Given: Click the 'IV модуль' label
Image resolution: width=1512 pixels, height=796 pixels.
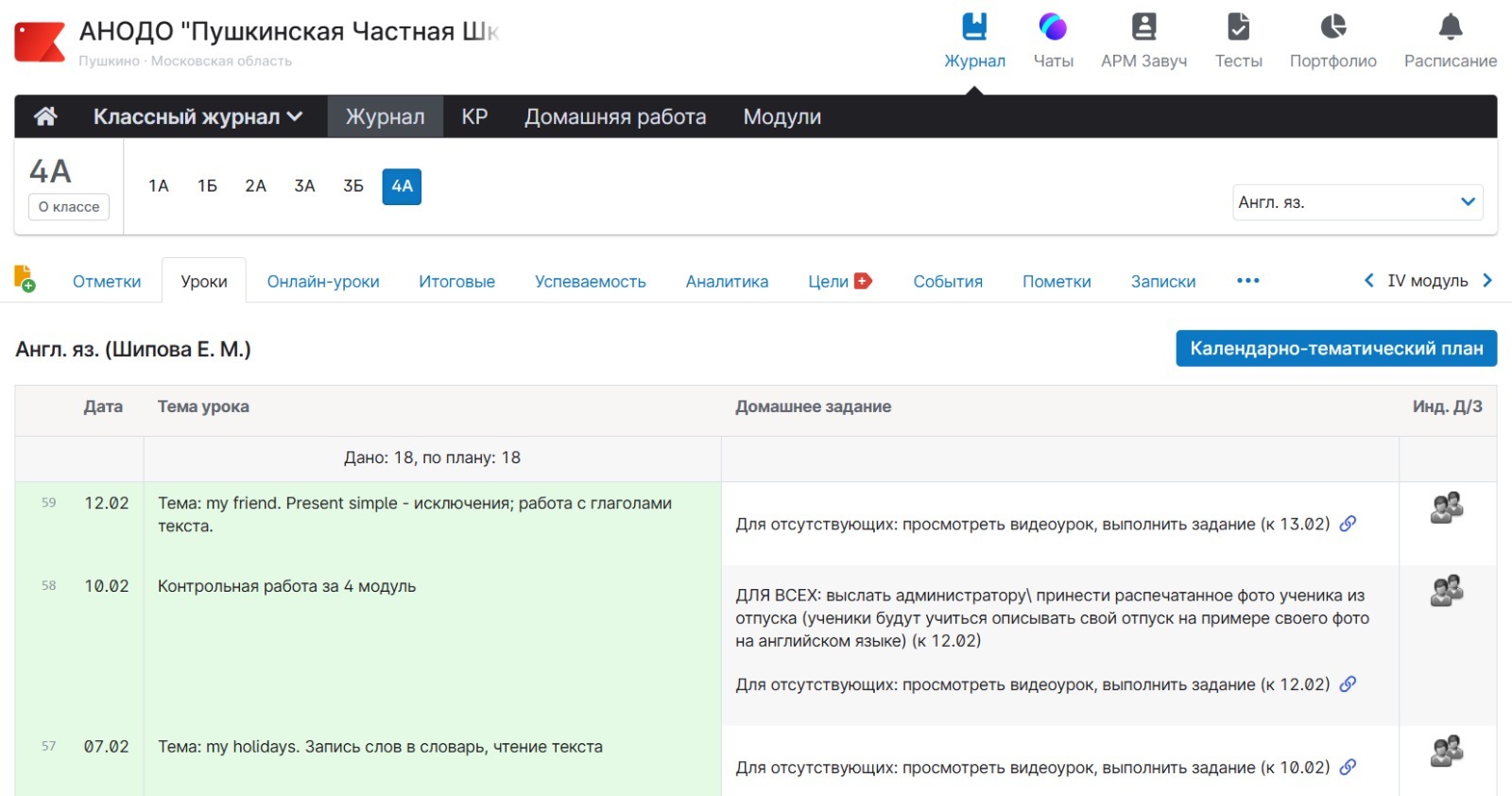Looking at the screenshot, I should click(1428, 281).
